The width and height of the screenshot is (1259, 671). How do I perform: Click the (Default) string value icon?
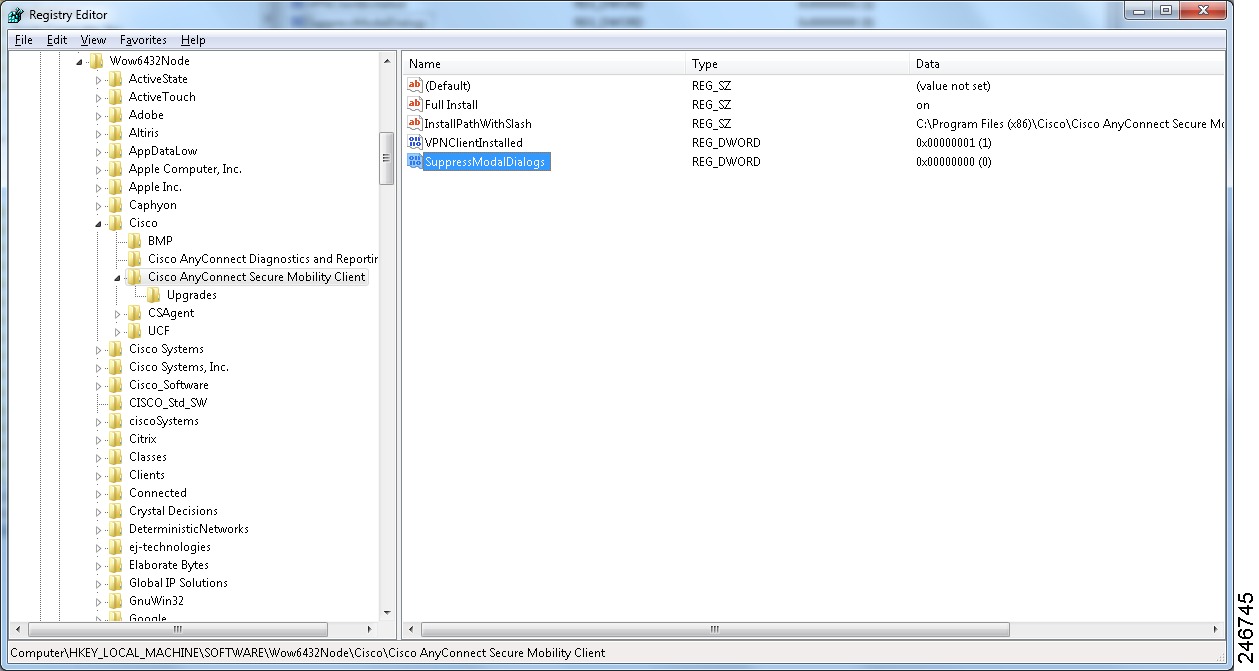tap(415, 85)
